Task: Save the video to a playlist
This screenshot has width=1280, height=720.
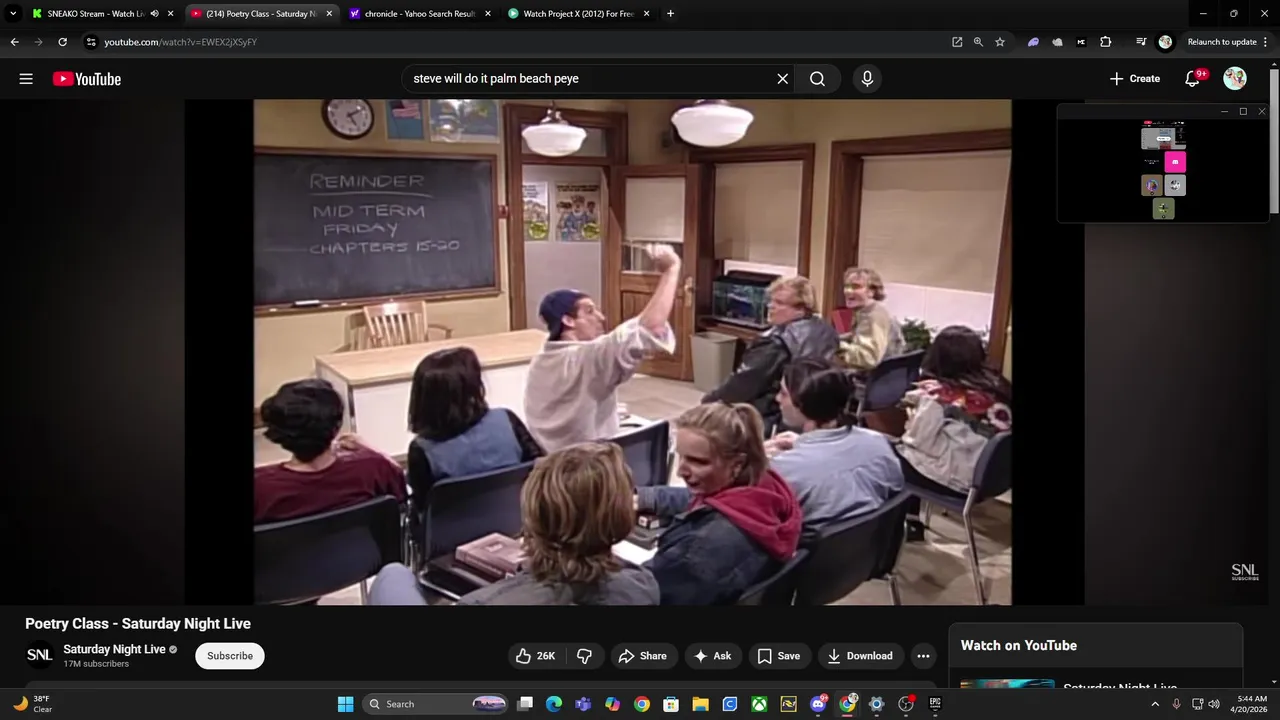Action: (779, 656)
